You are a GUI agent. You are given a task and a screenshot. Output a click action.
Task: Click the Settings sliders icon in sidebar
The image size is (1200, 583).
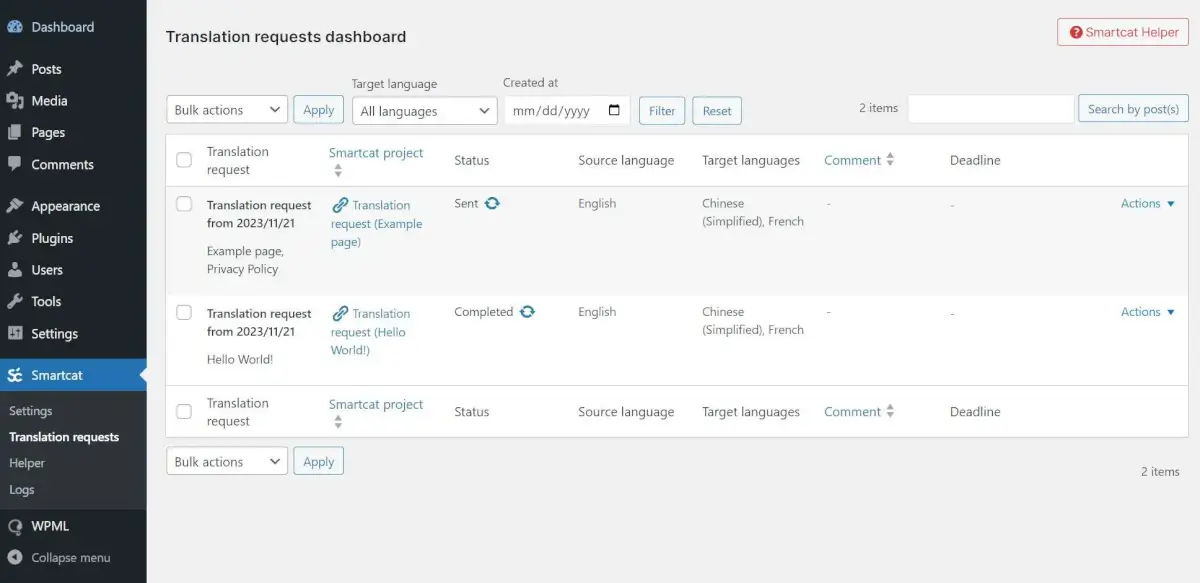[x=15, y=333]
